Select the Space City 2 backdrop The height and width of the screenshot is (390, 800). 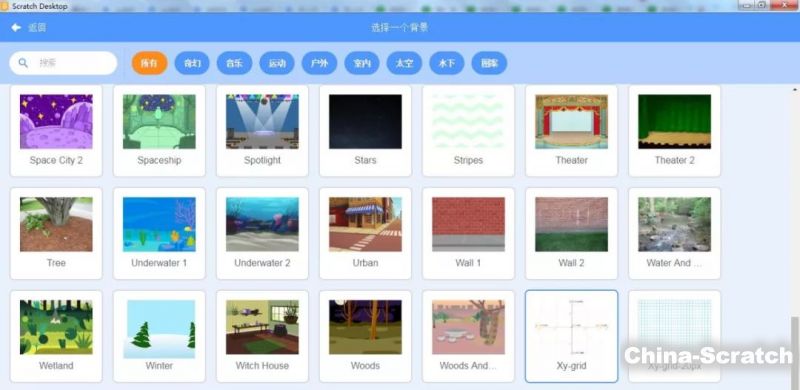(x=56, y=131)
